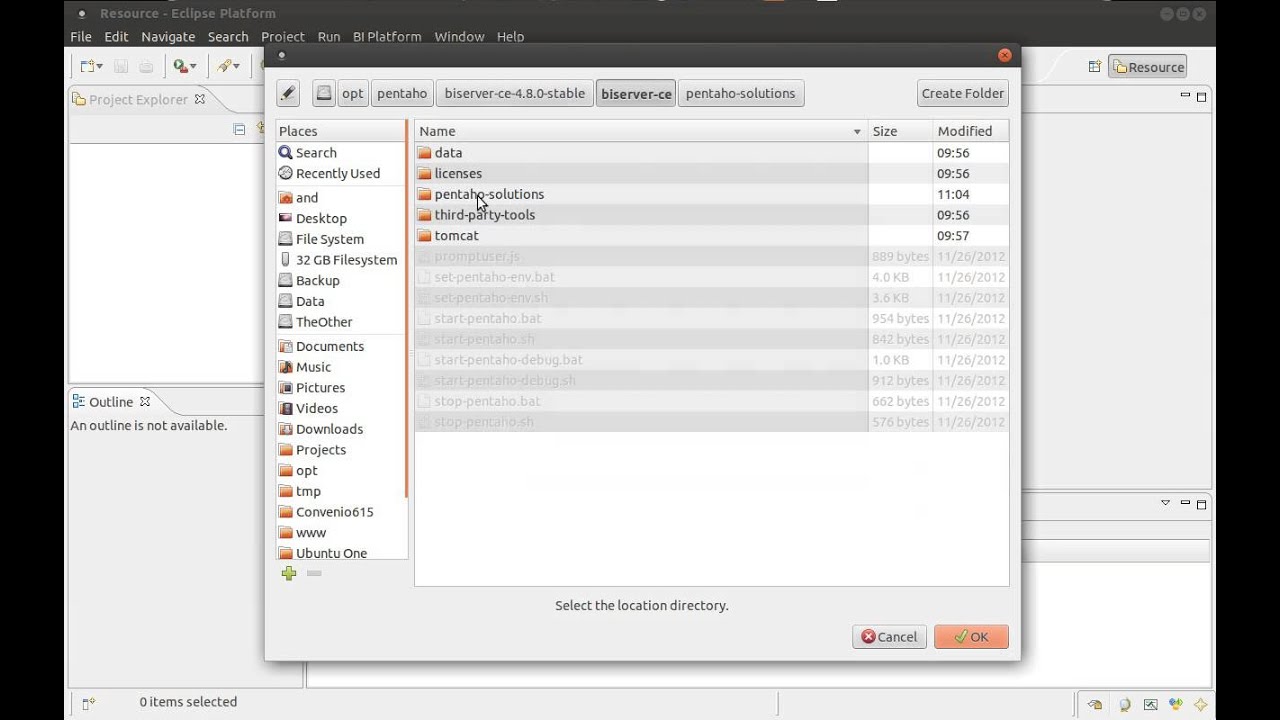Click the pencil type-a-location button
The width and height of the screenshot is (1280, 720).
288,93
